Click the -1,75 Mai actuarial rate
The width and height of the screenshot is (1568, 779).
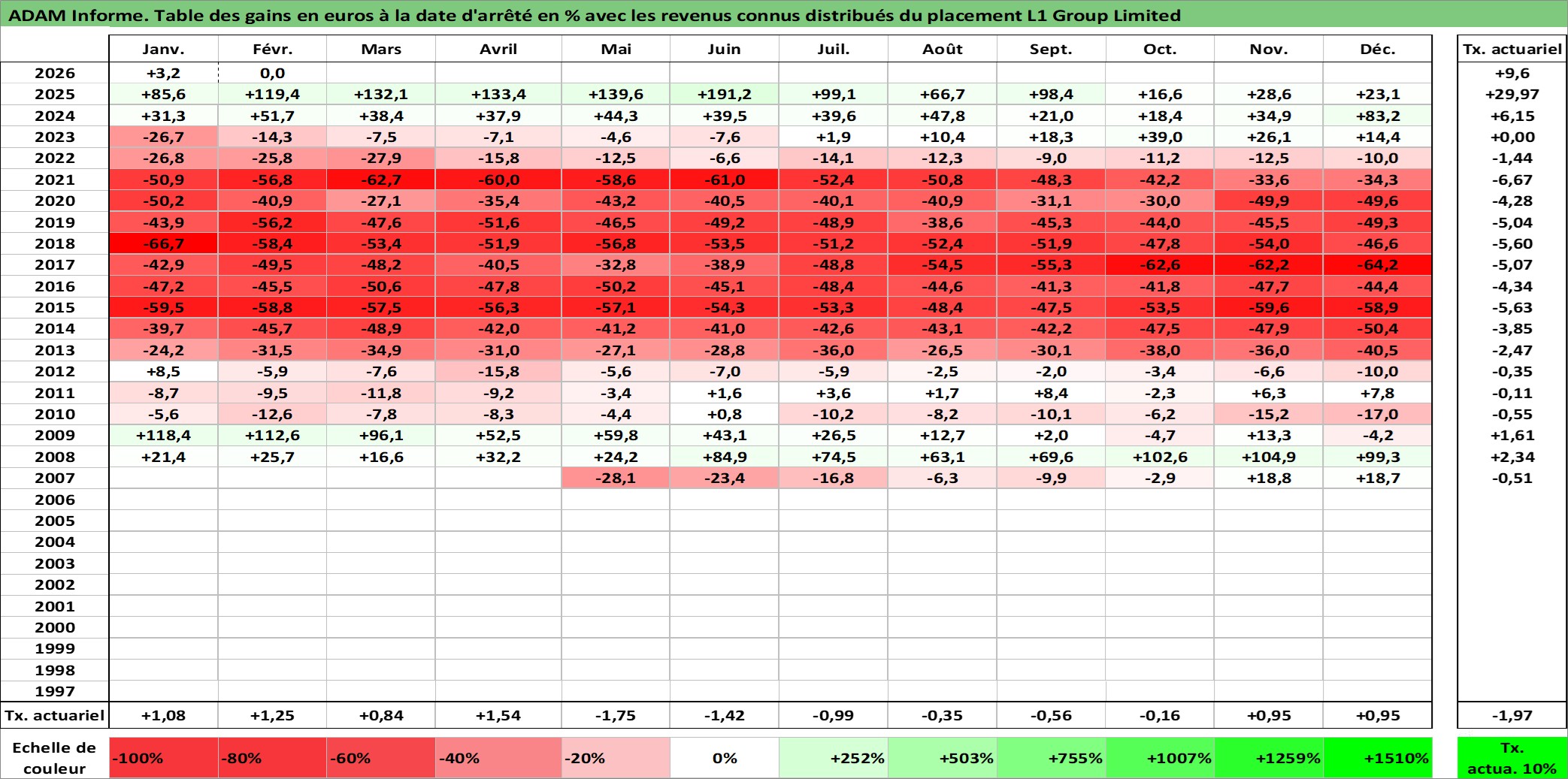616,715
